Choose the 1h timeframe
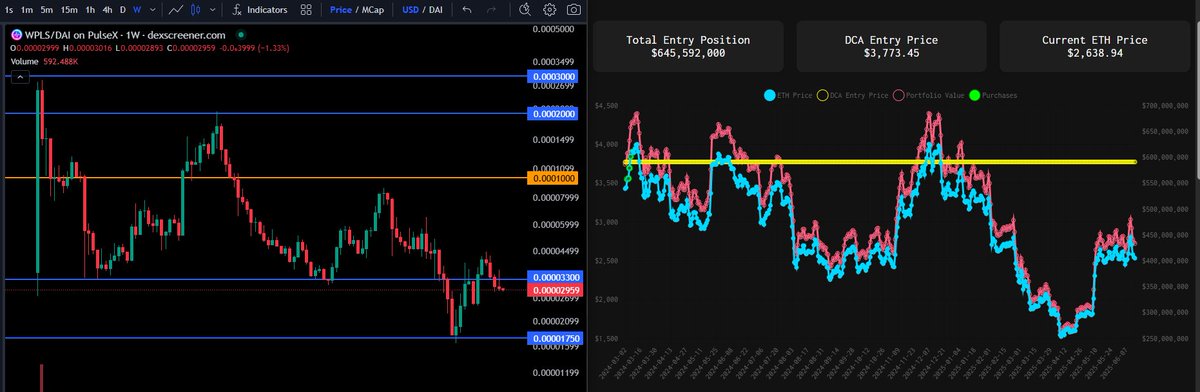1200x392 pixels. click(x=90, y=10)
